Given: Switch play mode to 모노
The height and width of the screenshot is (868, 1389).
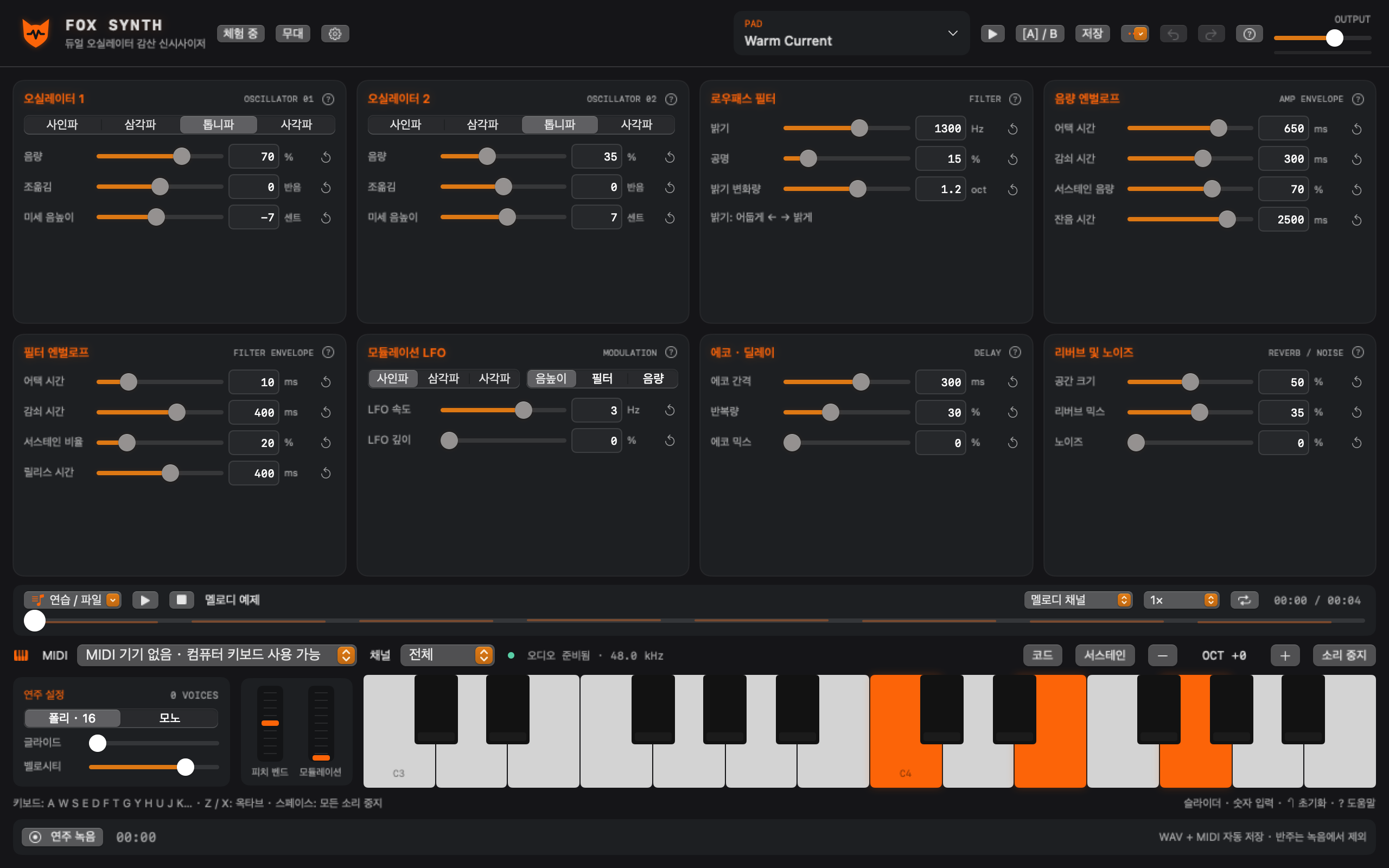Looking at the screenshot, I should coord(169,718).
